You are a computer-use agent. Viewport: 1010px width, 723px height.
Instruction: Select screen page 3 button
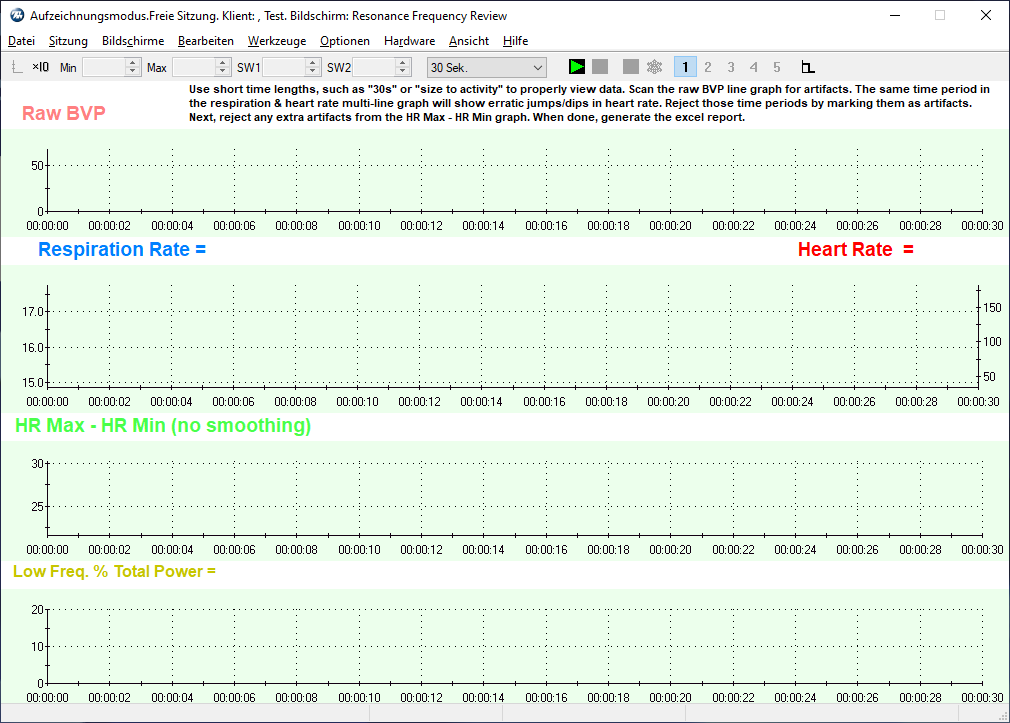(730, 67)
